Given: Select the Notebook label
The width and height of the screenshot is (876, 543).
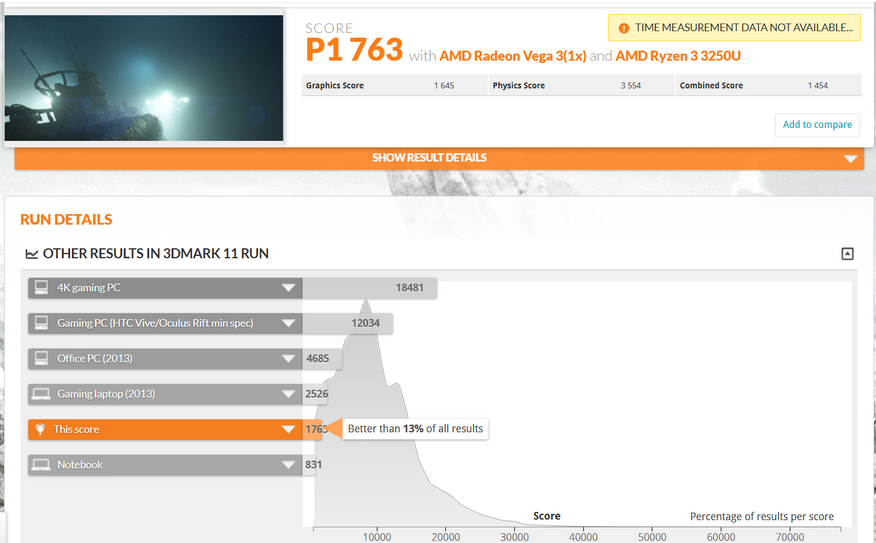Looking at the screenshot, I should [x=79, y=465].
